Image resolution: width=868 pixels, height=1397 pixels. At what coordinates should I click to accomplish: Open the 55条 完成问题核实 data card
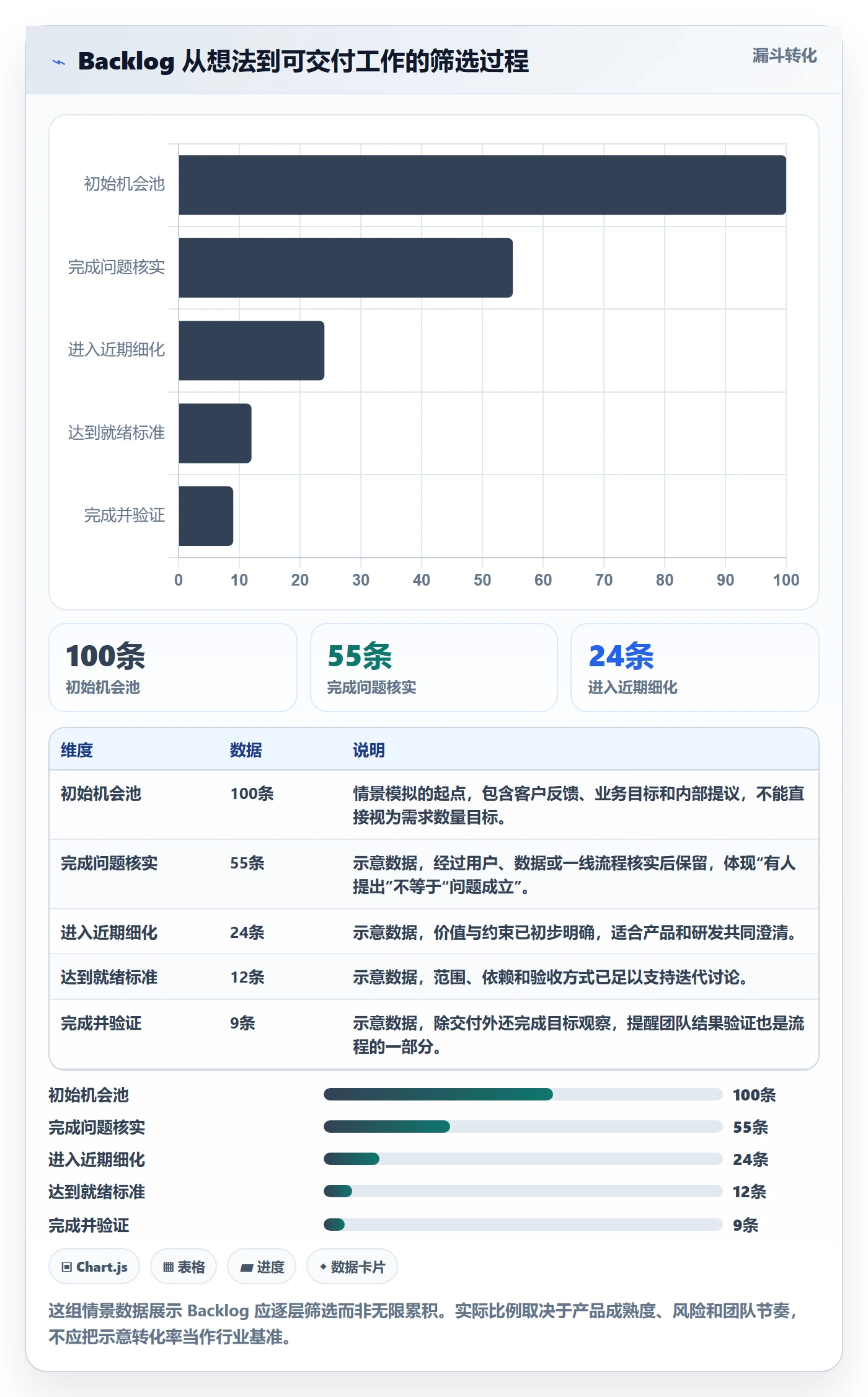click(x=434, y=667)
